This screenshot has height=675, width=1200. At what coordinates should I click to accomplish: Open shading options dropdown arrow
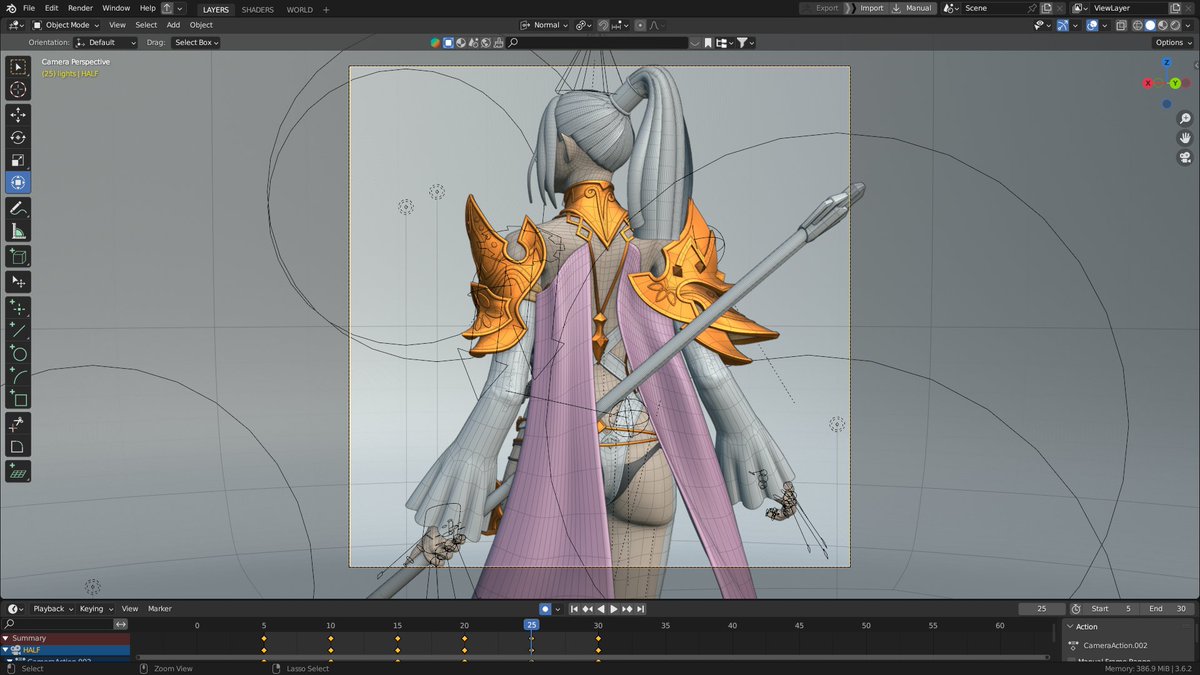[x=1190, y=25]
